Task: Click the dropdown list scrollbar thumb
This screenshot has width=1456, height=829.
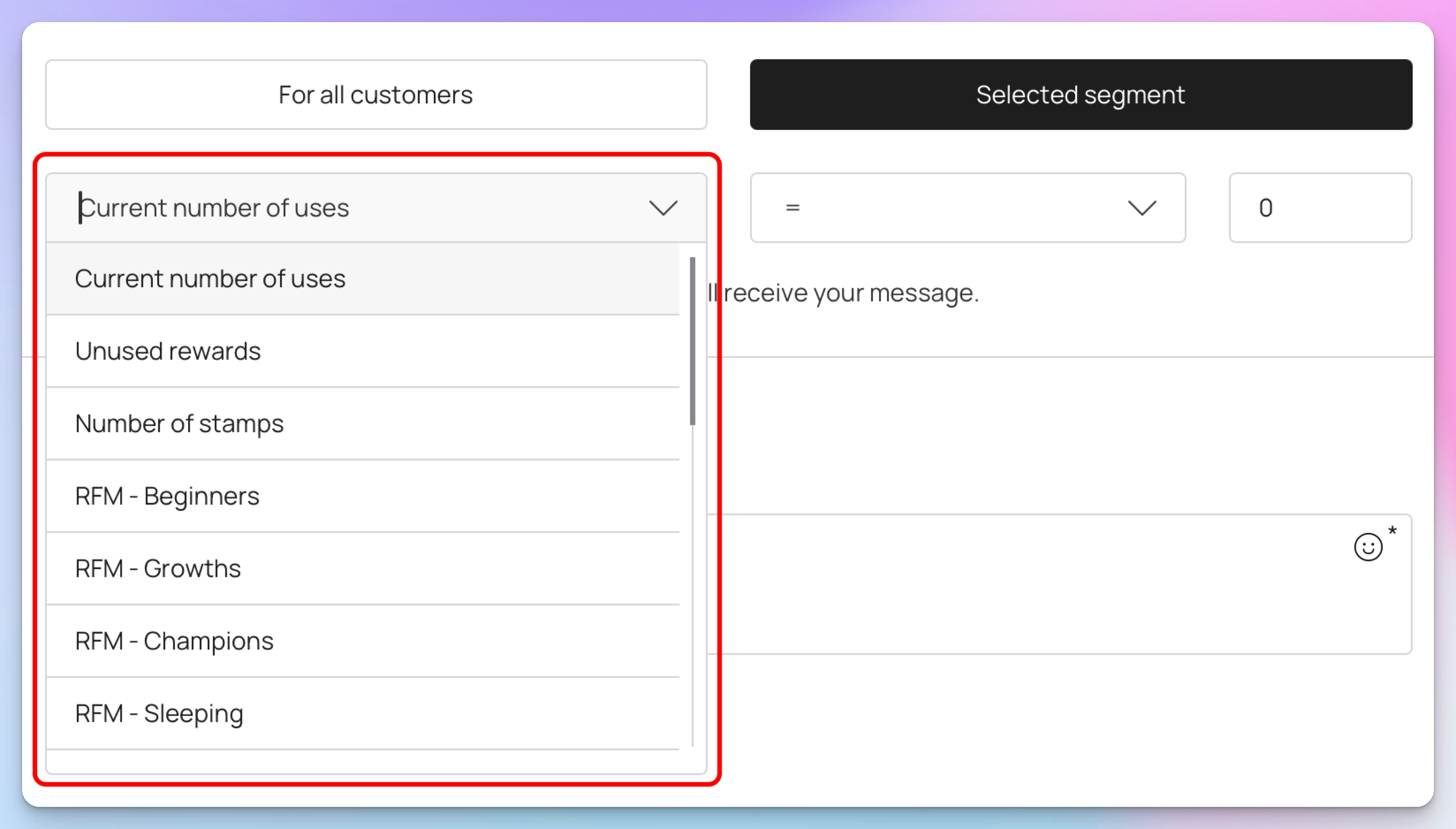Action: click(692, 340)
